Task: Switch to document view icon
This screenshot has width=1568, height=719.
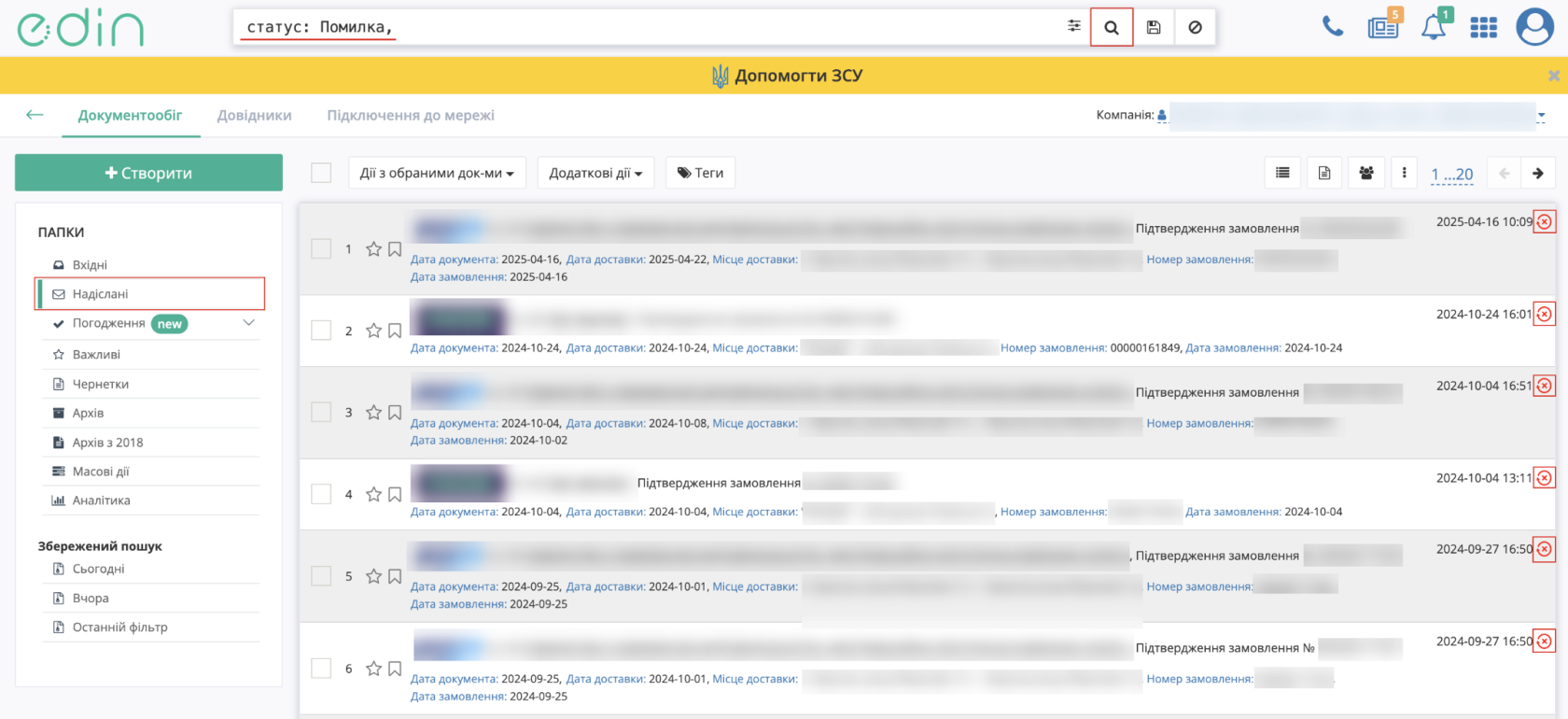Action: (1324, 173)
